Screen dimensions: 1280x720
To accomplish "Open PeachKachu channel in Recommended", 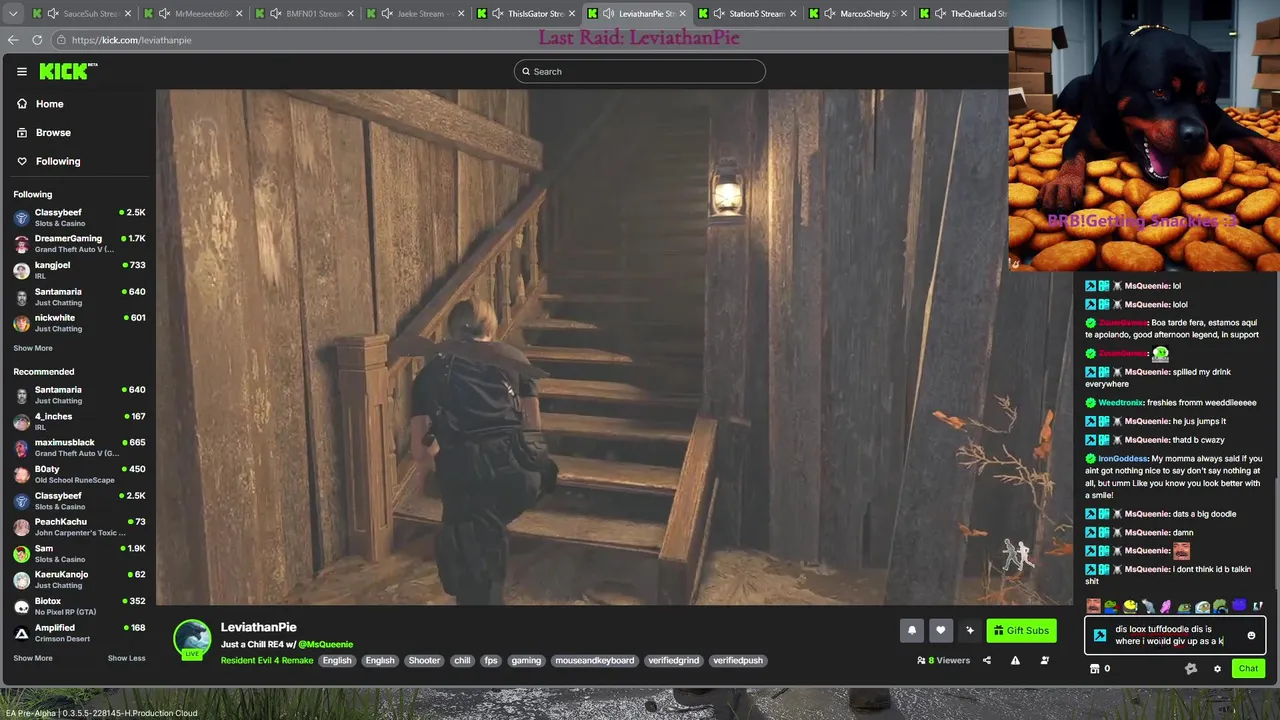I will click(x=78, y=526).
